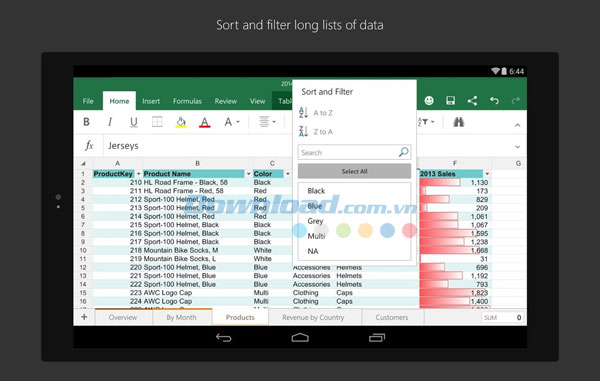Open Product Name column filter dropdown
Screen dimensions: 600x381
pyautogui.click(x=248, y=174)
